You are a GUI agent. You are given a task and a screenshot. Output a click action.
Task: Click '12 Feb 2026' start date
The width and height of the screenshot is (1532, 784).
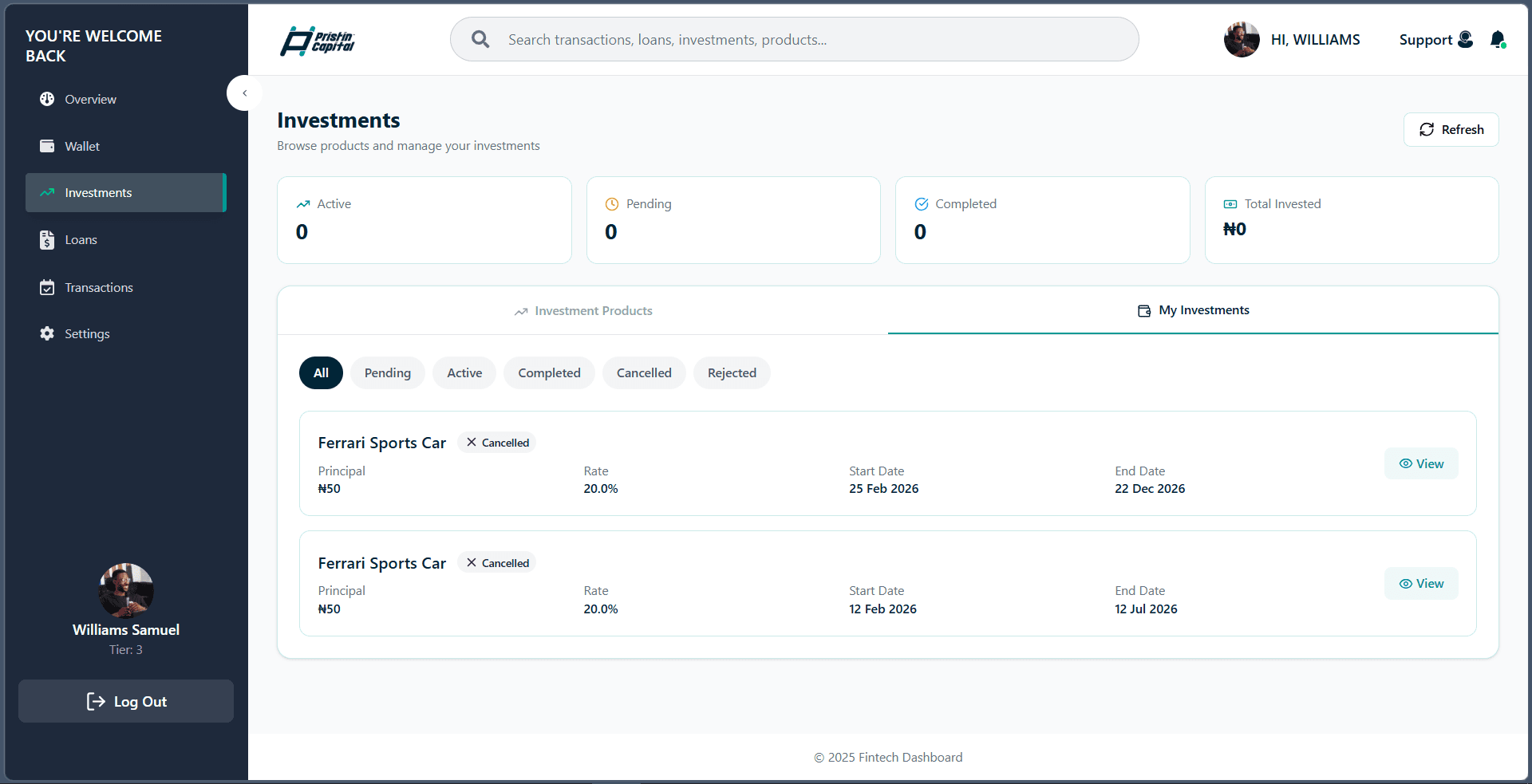tap(882, 609)
